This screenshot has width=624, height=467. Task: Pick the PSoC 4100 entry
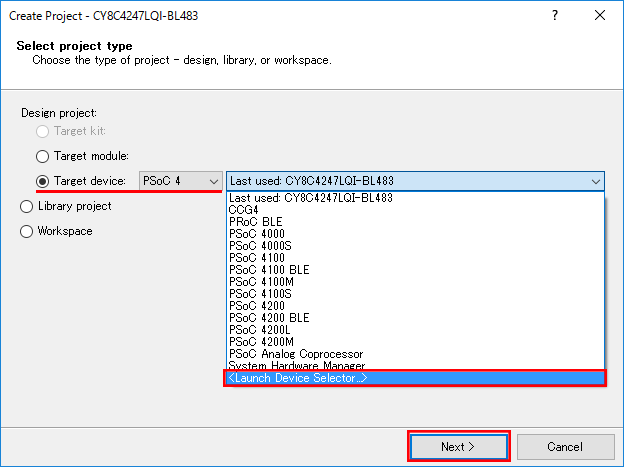coord(415,258)
